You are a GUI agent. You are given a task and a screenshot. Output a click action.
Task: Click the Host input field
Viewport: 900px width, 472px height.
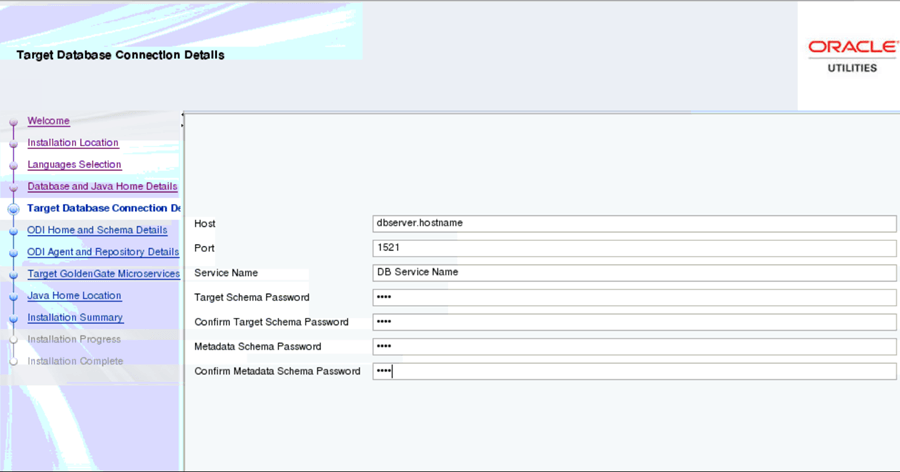coord(634,223)
